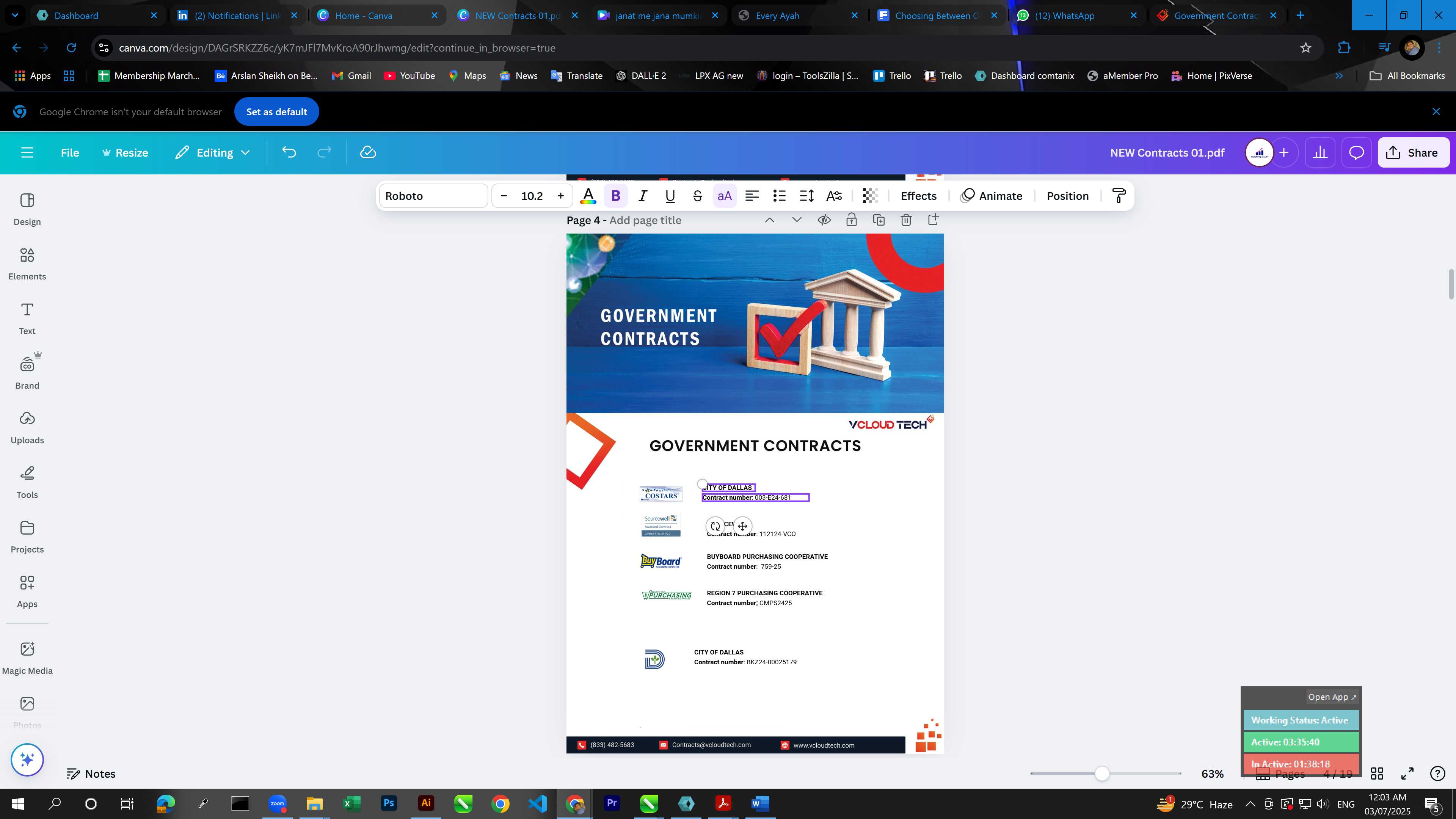Open the Uploads panel

tap(27, 428)
